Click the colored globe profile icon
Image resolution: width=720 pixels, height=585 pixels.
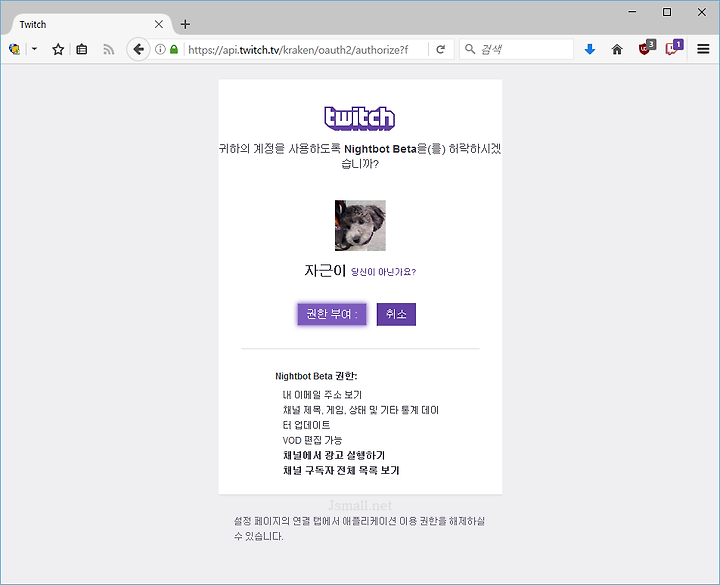(15, 49)
